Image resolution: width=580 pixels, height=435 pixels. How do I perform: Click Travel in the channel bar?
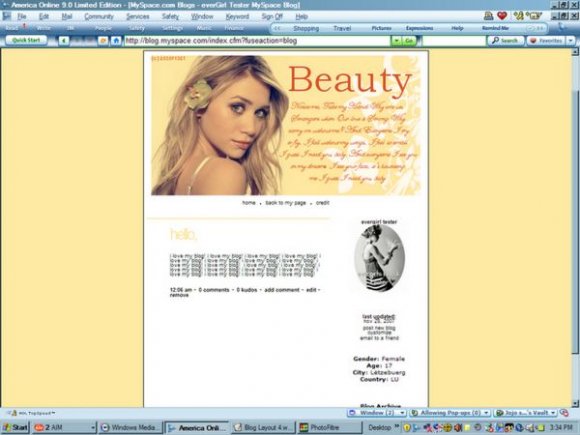(x=342, y=28)
